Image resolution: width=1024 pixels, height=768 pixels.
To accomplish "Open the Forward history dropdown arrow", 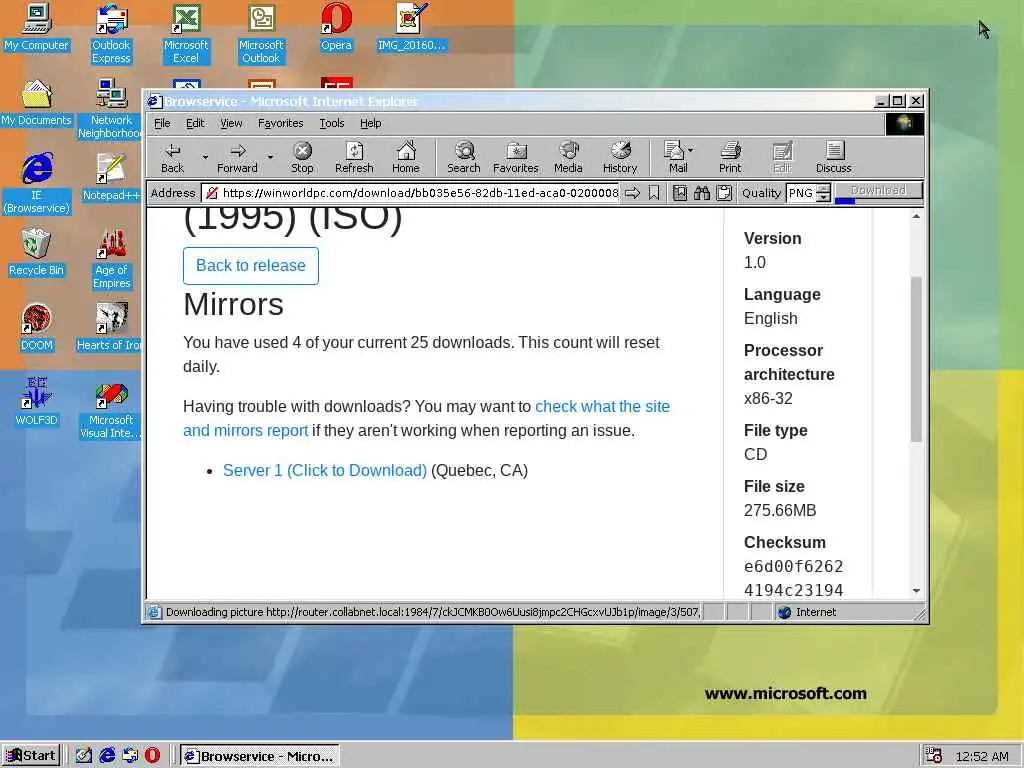I will coord(270,157).
